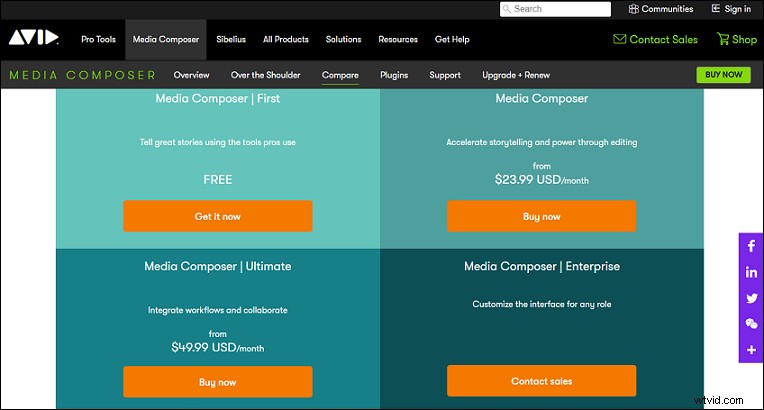Screen dimensions: 764x410
Task: Expand the Solutions menu
Action: point(343,40)
